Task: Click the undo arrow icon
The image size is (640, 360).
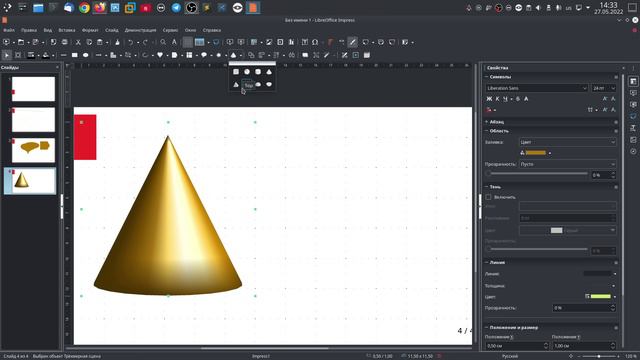Action: click(x=130, y=42)
